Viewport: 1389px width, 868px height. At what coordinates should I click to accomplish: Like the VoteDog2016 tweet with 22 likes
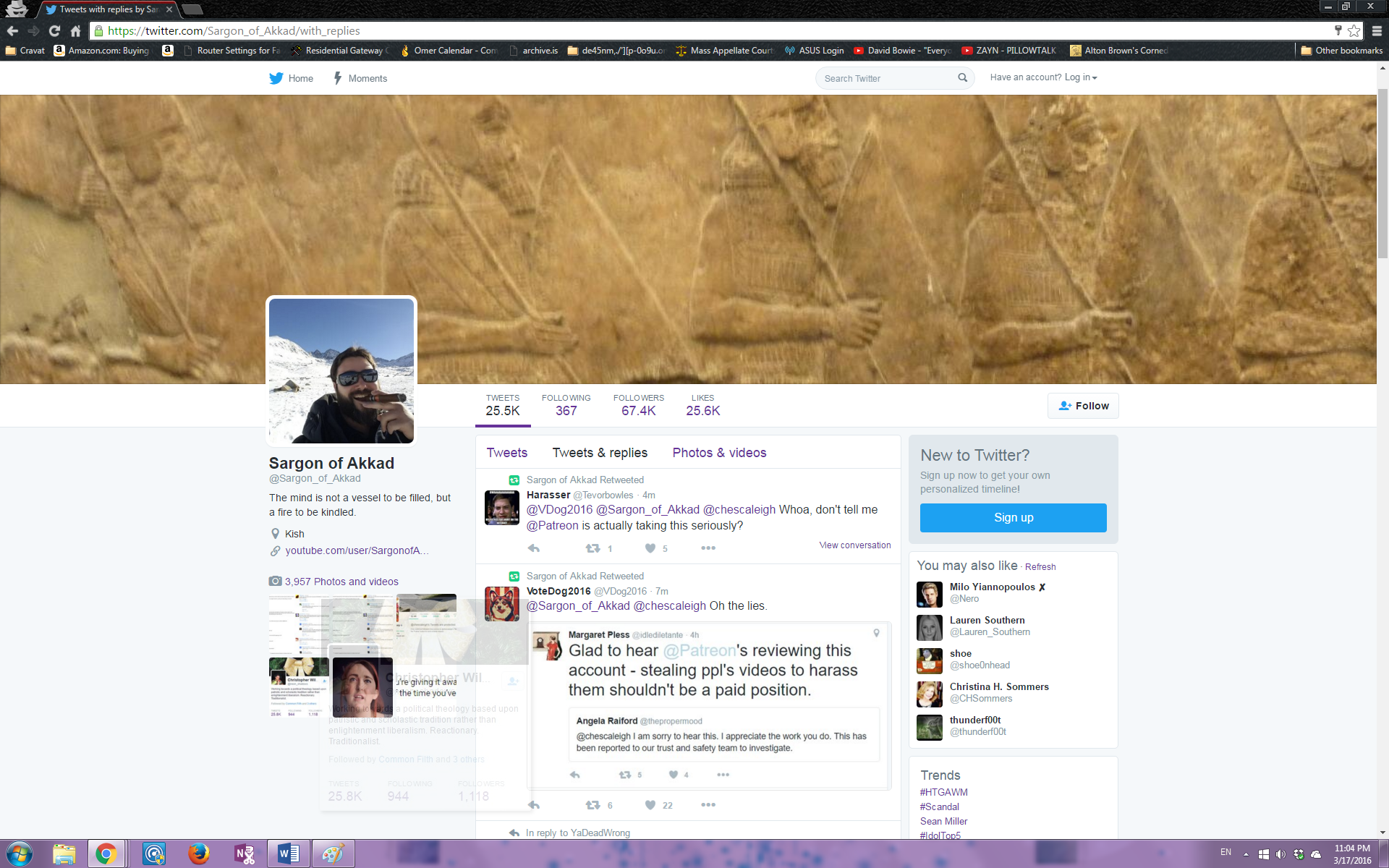[x=650, y=805]
